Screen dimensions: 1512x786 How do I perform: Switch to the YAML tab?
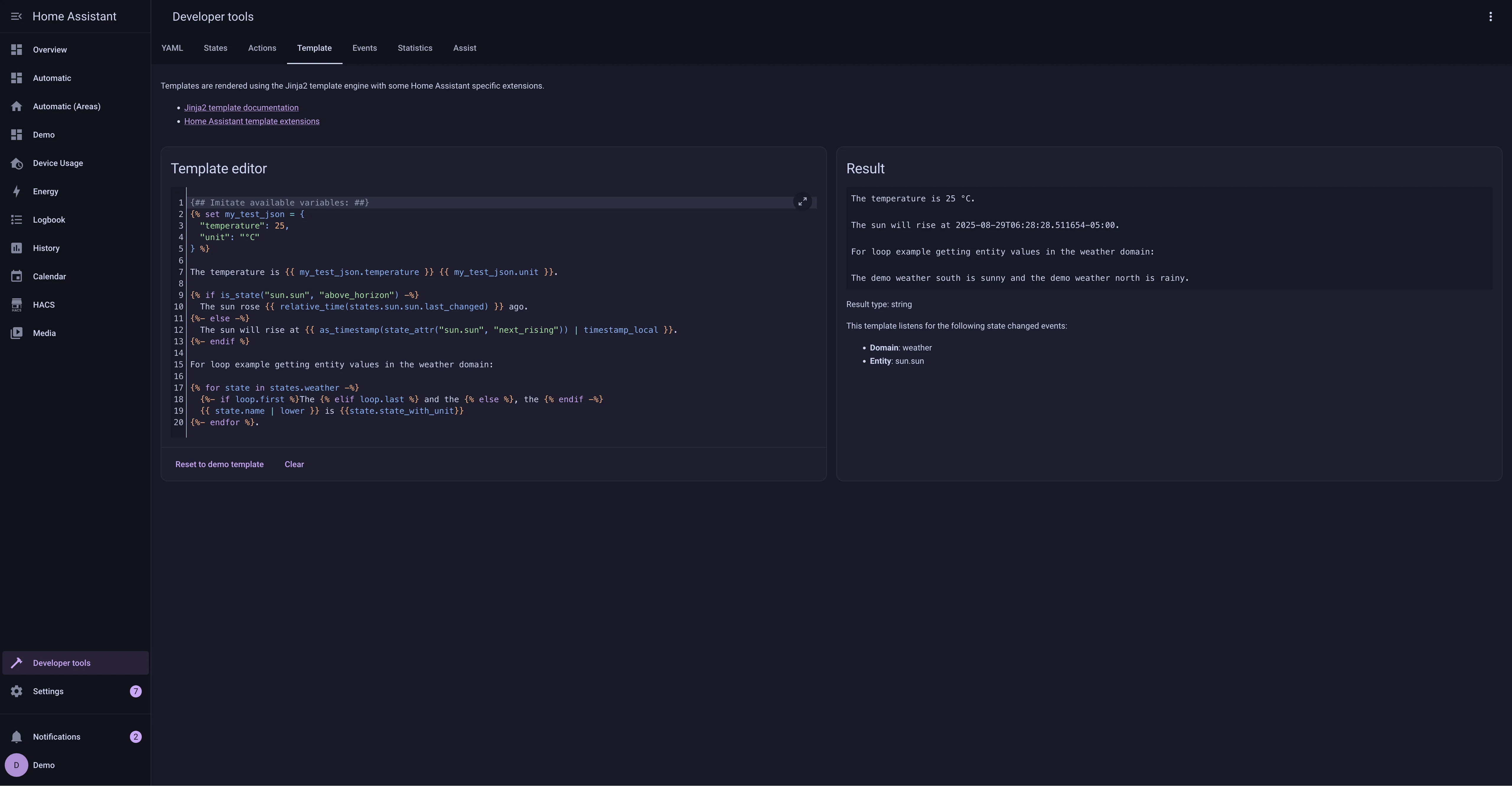point(172,48)
